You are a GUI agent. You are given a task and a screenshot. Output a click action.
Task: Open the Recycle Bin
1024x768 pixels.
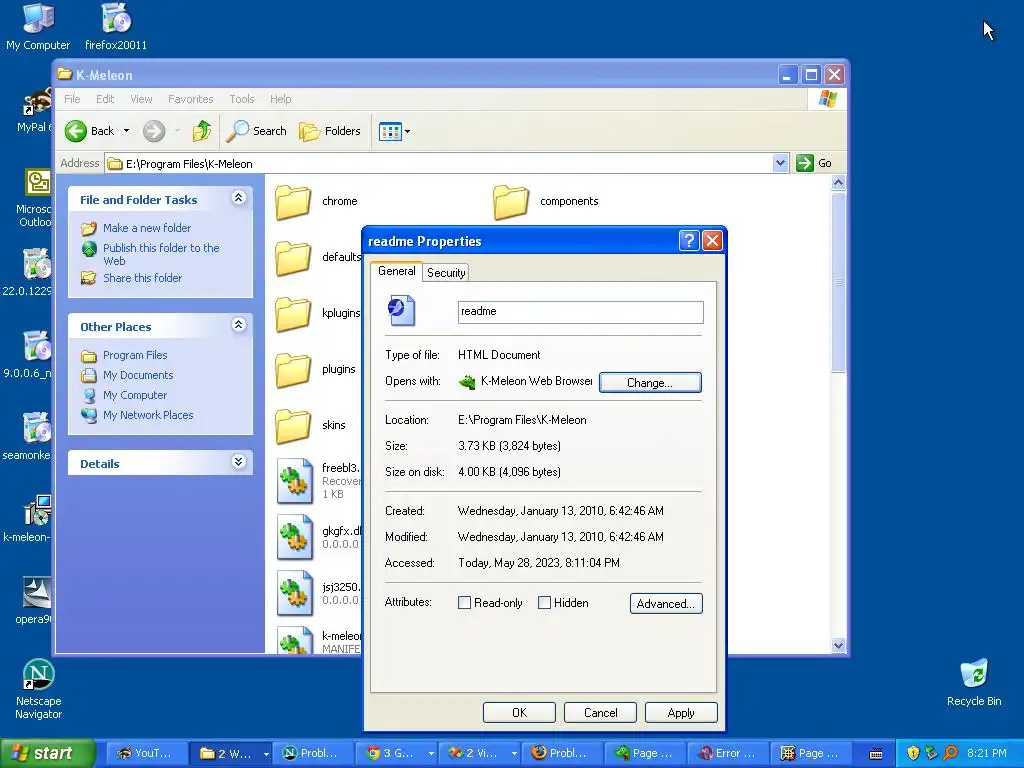tap(974, 682)
